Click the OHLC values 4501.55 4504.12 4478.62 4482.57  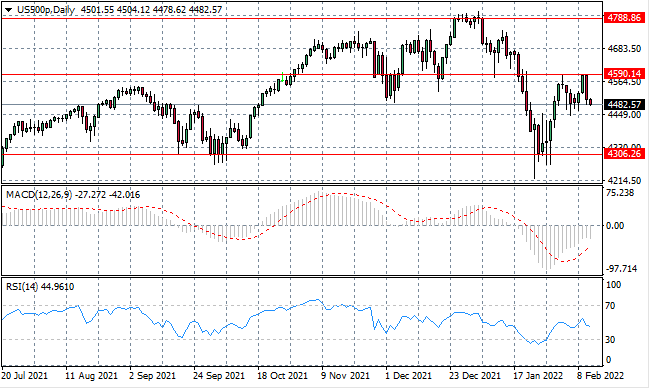coord(151,10)
